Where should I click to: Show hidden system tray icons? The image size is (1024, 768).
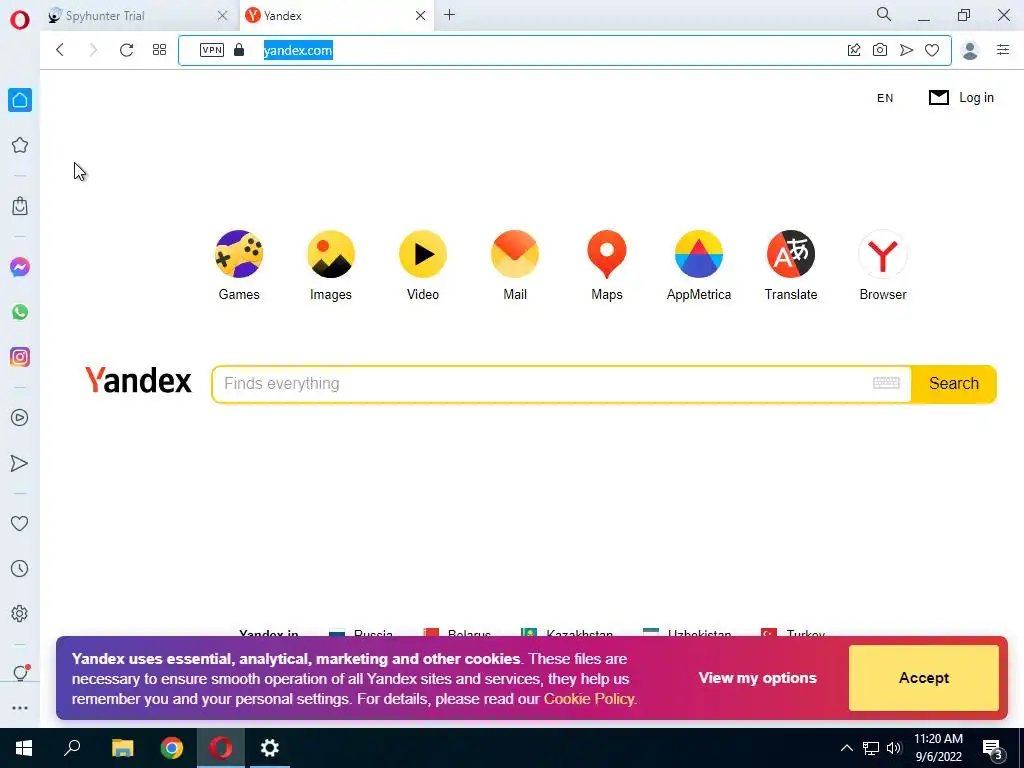click(x=846, y=748)
